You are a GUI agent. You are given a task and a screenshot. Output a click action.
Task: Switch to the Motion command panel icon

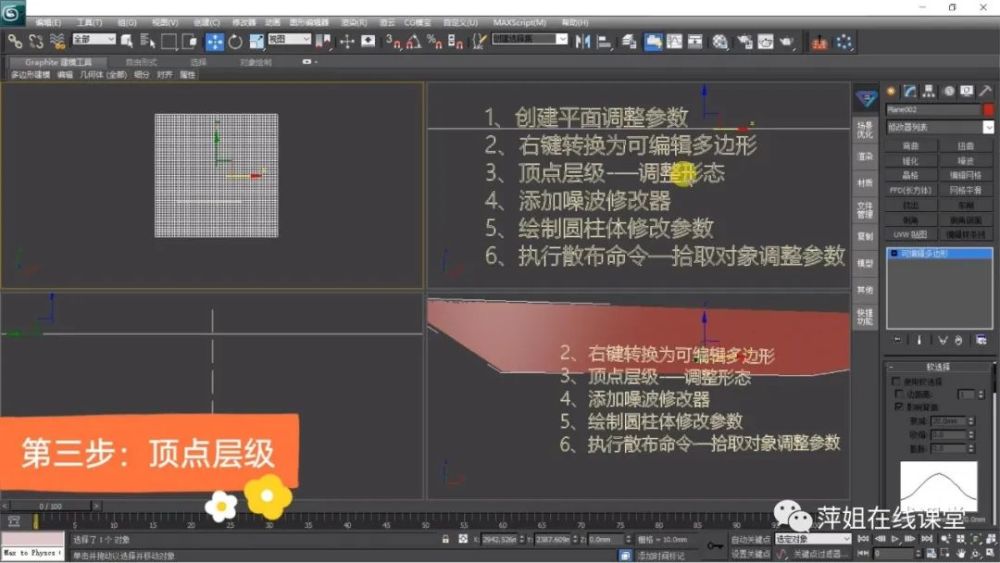point(948,91)
